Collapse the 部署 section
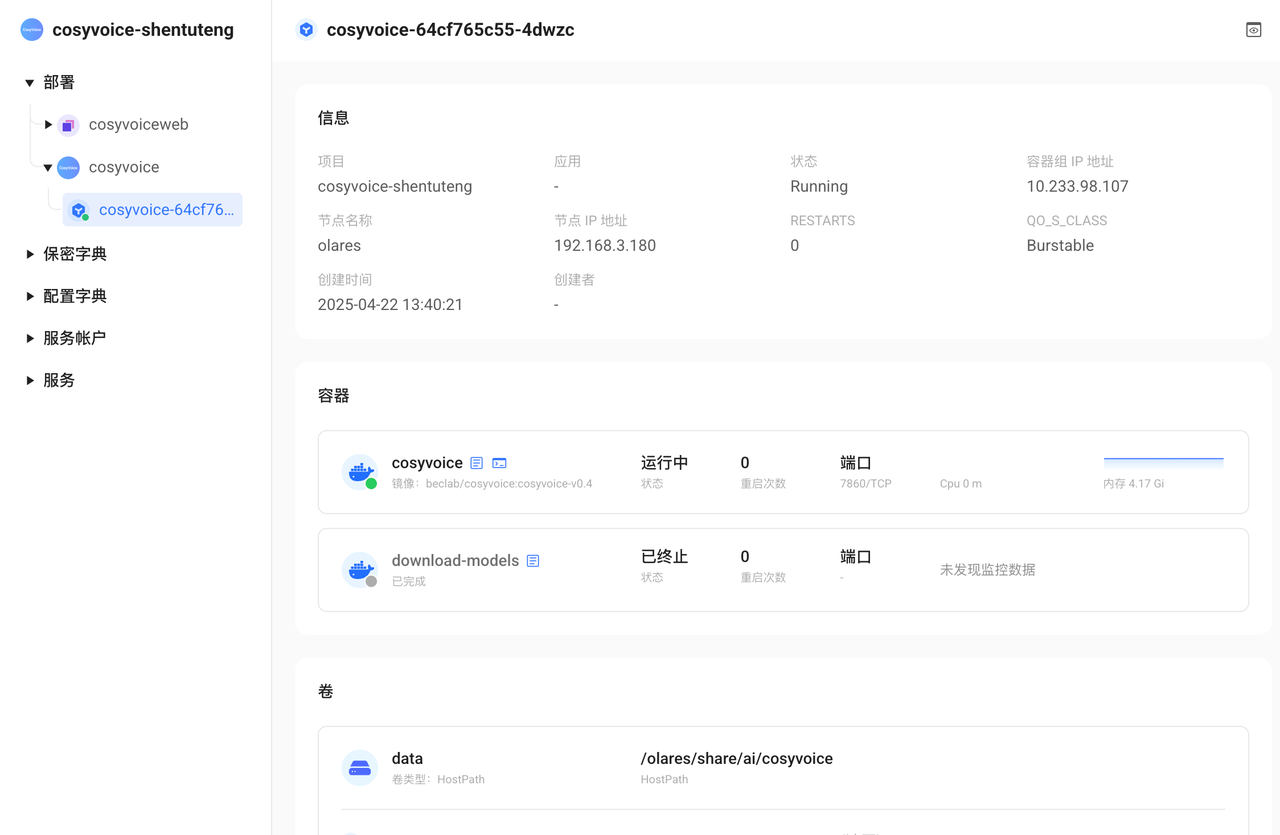1280x835 pixels. point(30,83)
